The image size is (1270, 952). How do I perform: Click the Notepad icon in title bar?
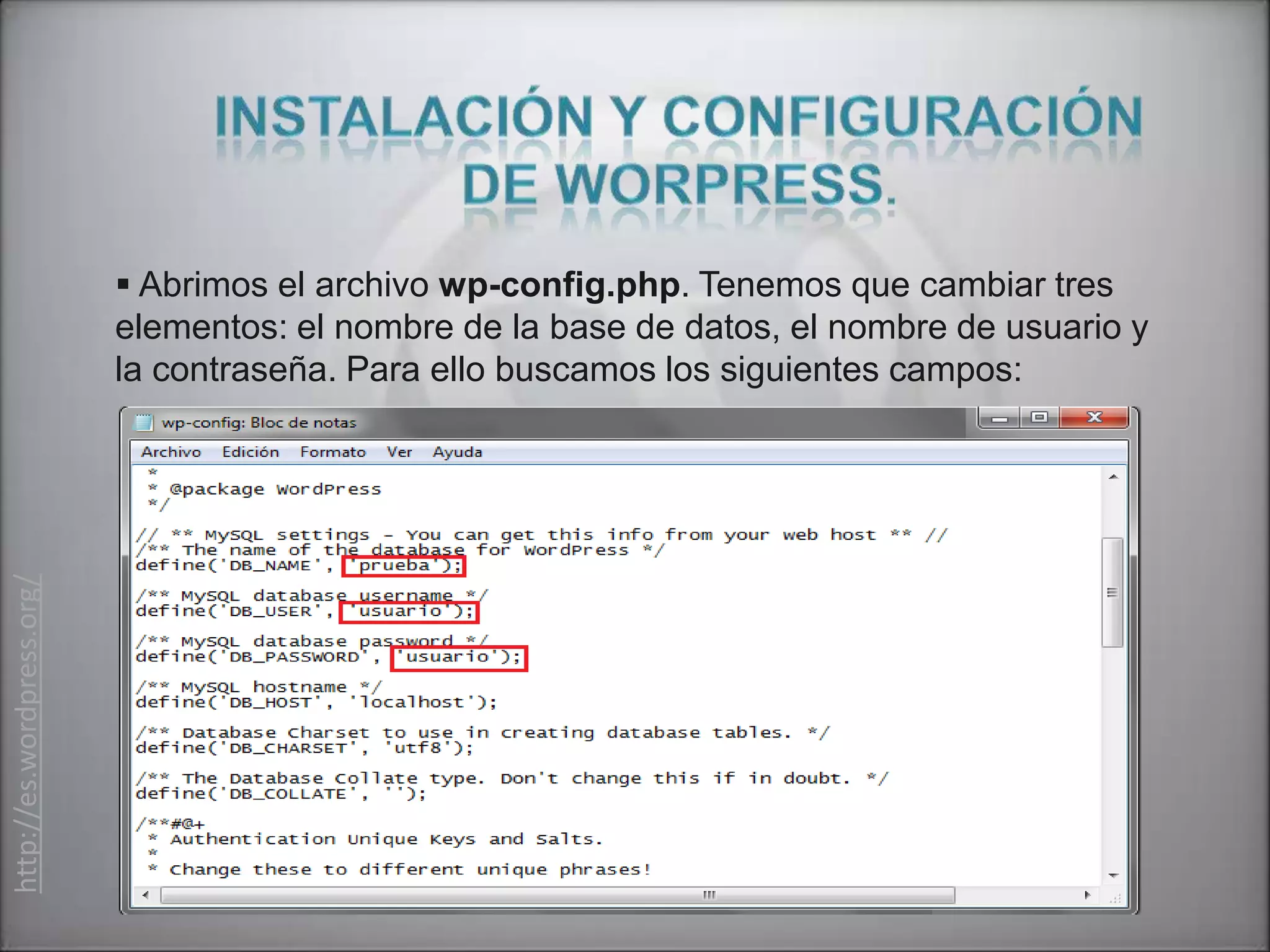click(x=144, y=423)
